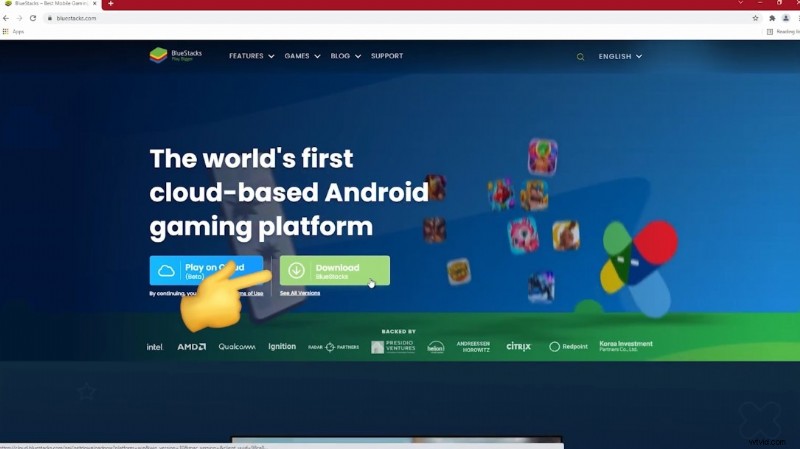Click the Play on Cloud button
Screen dimensions: 800x449
click(x=206, y=270)
